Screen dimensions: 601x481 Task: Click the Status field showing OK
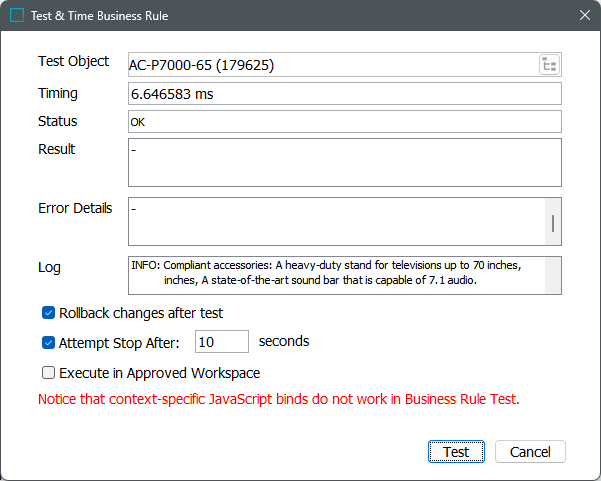344,122
